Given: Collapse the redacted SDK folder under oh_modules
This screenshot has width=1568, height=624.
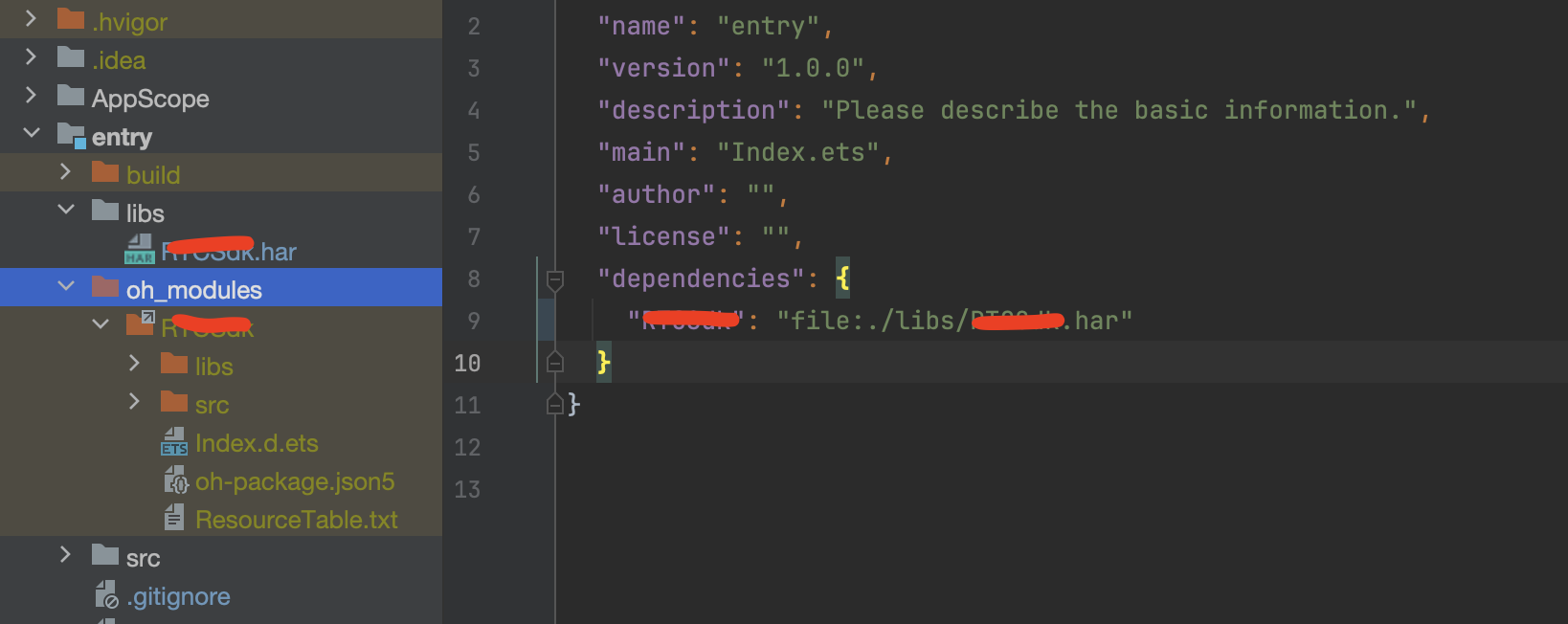Looking at the screenshot, I should click(101, 323).
